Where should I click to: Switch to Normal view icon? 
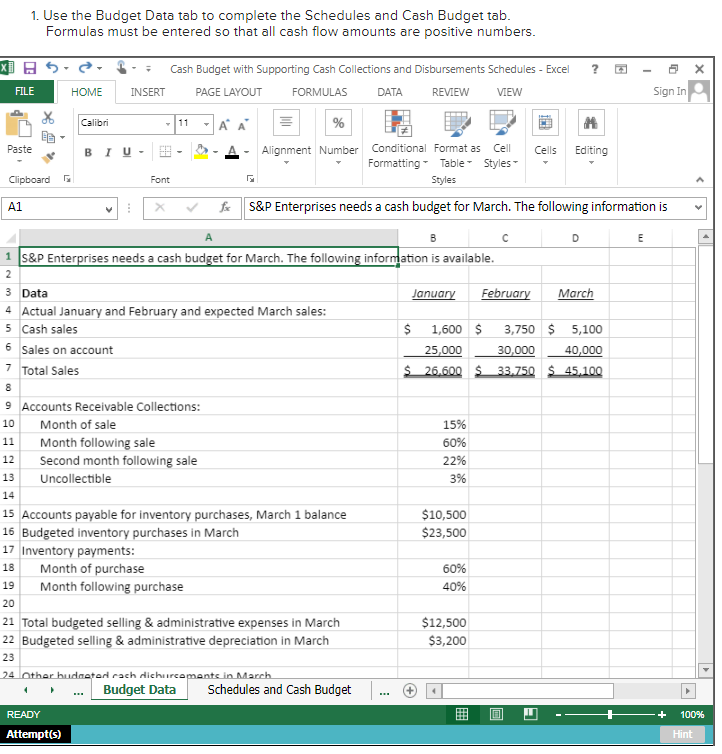point(462,714)
